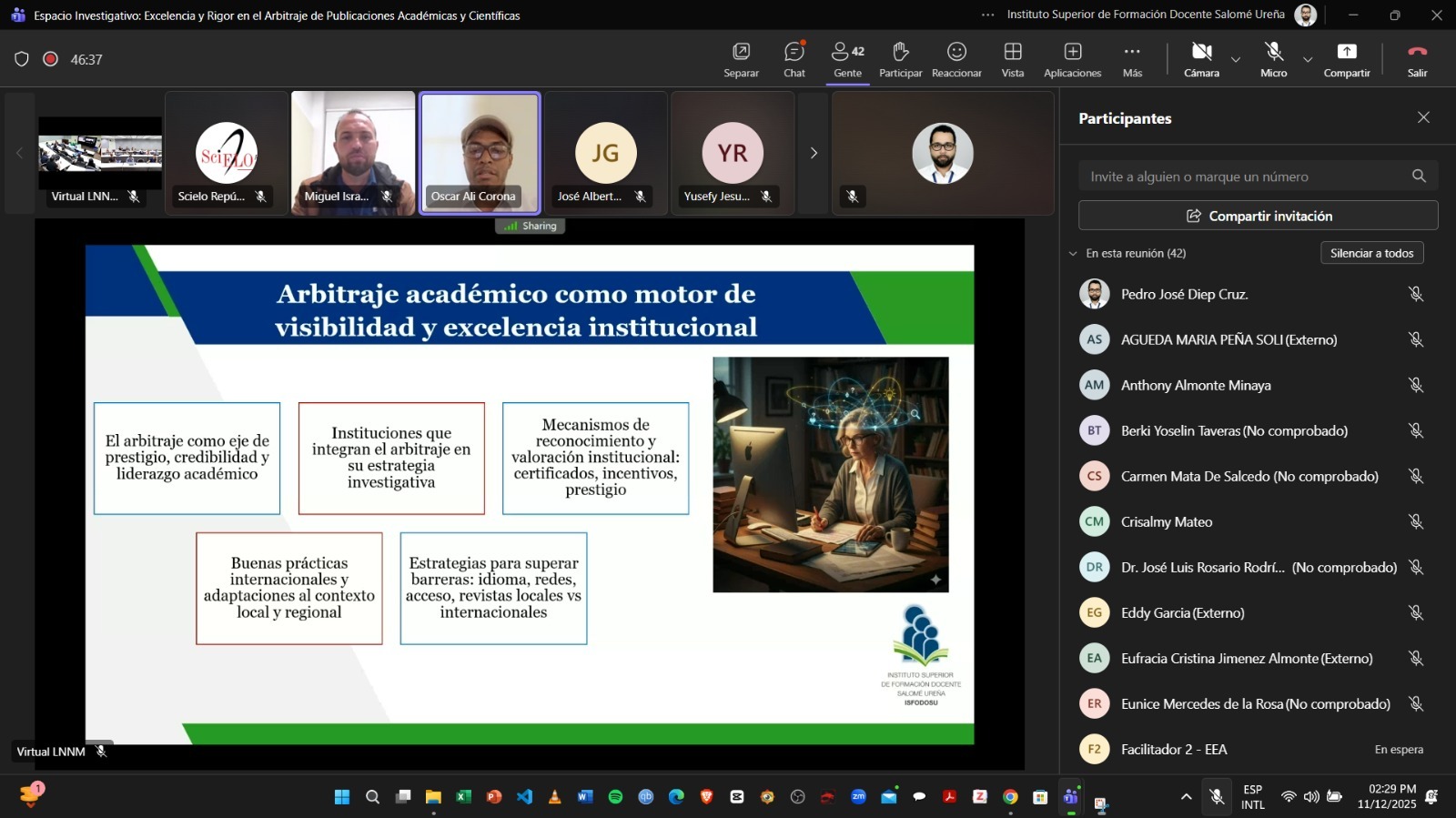Select Oscar Ali Corona video tile

pos(480,152)
